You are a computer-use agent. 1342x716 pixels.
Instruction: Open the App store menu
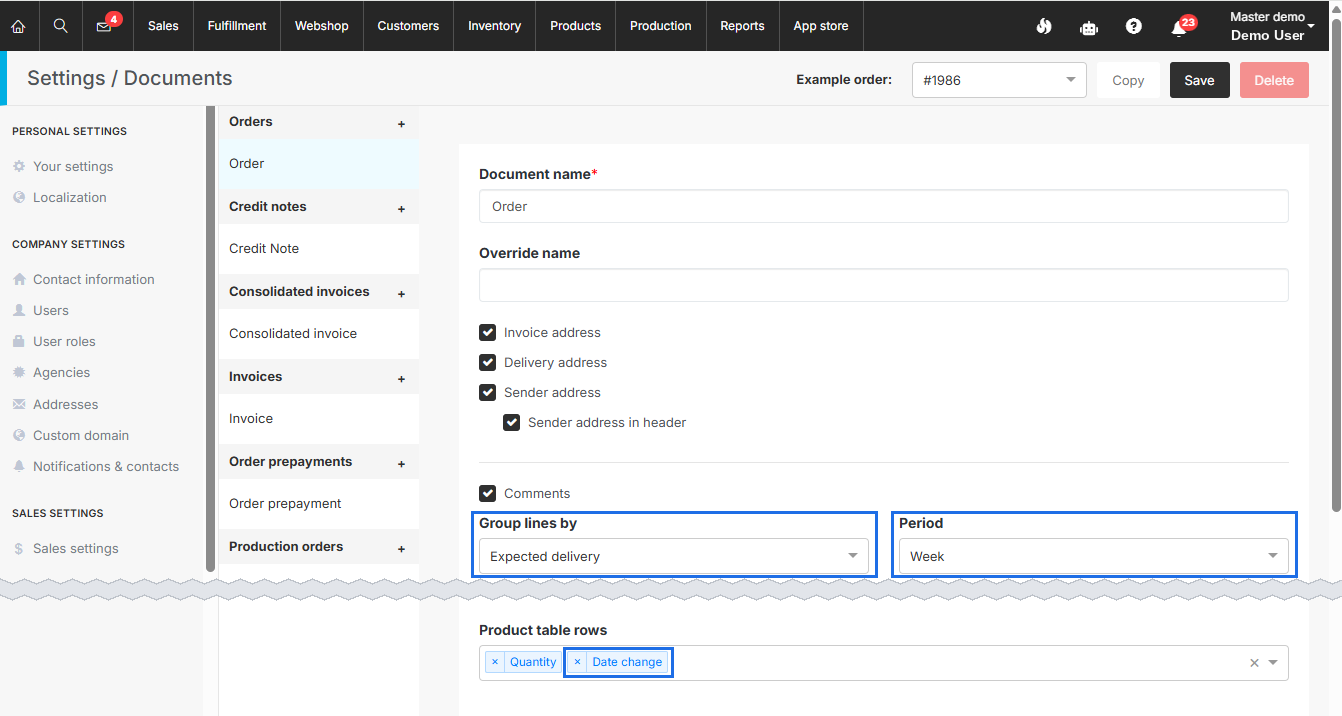pyautogui.click(x=821, y=26)
